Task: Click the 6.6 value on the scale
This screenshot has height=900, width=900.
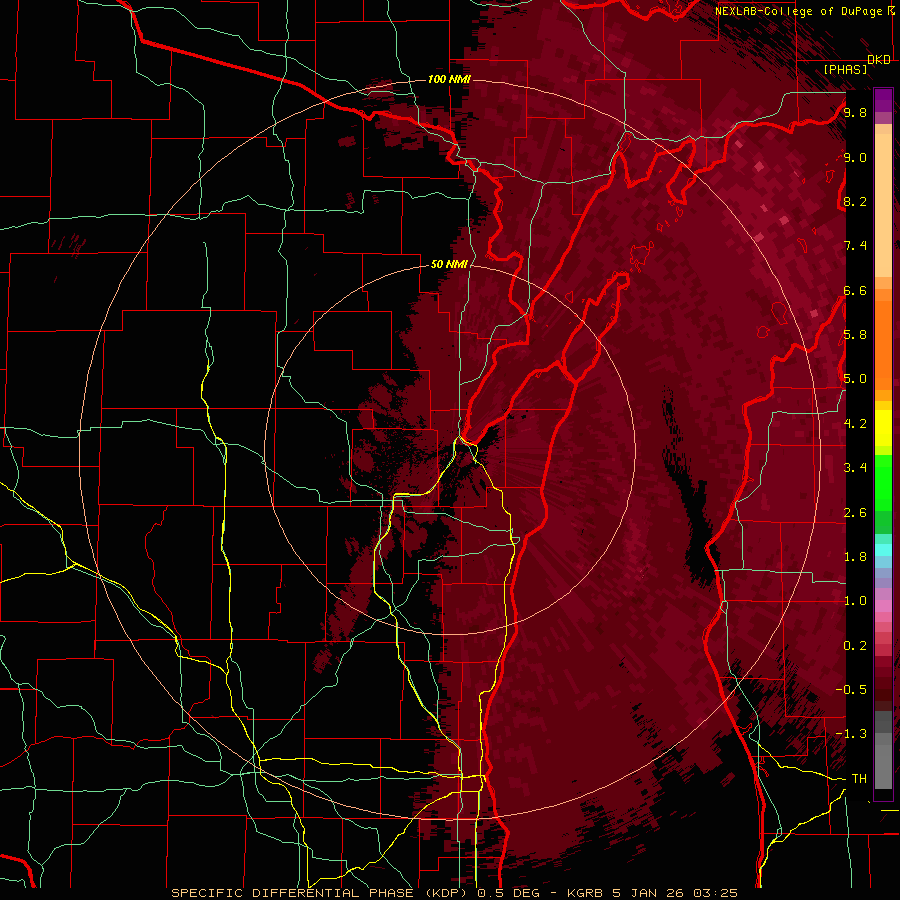Action: tap(855, 290)
